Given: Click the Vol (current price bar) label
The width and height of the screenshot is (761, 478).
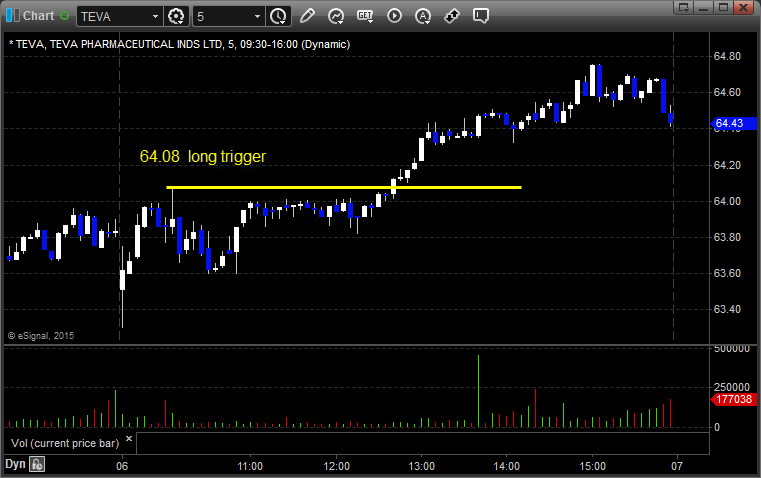Looking at the screenshot, I should pos(65,443).
